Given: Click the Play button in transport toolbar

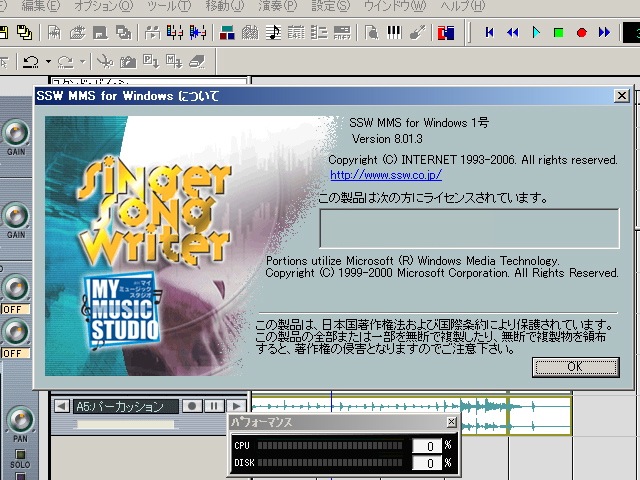Looking at the screenshot, I should point(536,33).
